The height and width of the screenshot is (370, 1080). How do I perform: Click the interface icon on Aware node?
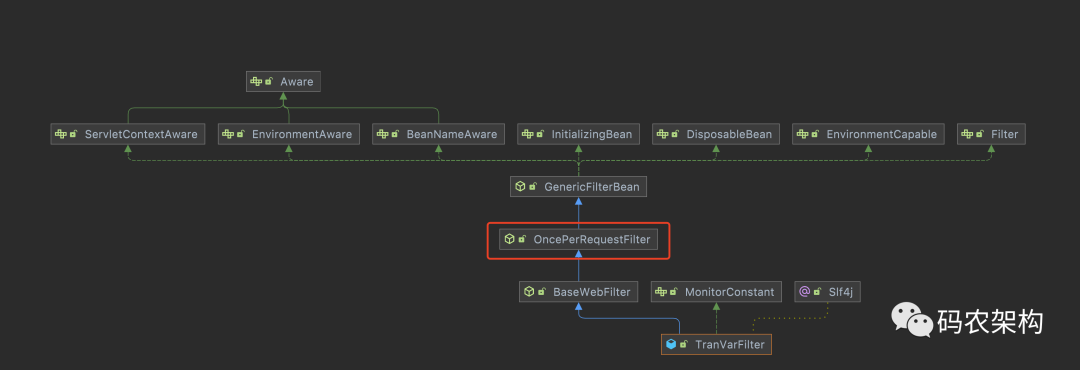[256, 81]
